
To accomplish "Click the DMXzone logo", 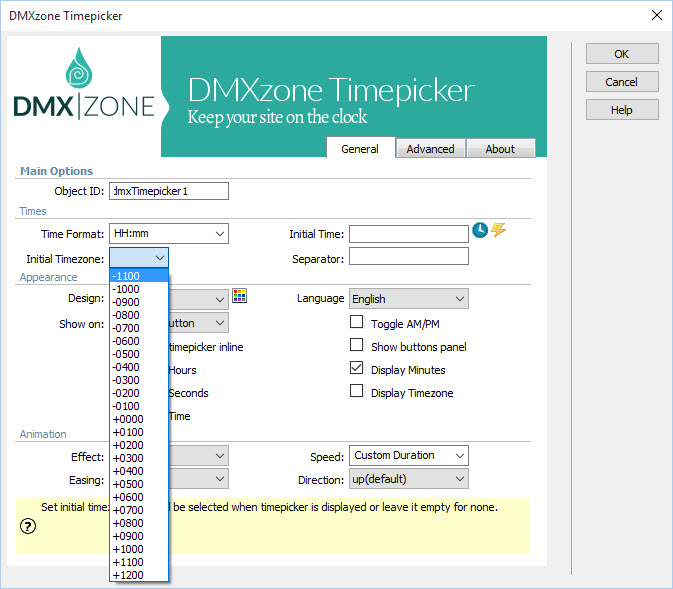I will click(x=84, y=84).
